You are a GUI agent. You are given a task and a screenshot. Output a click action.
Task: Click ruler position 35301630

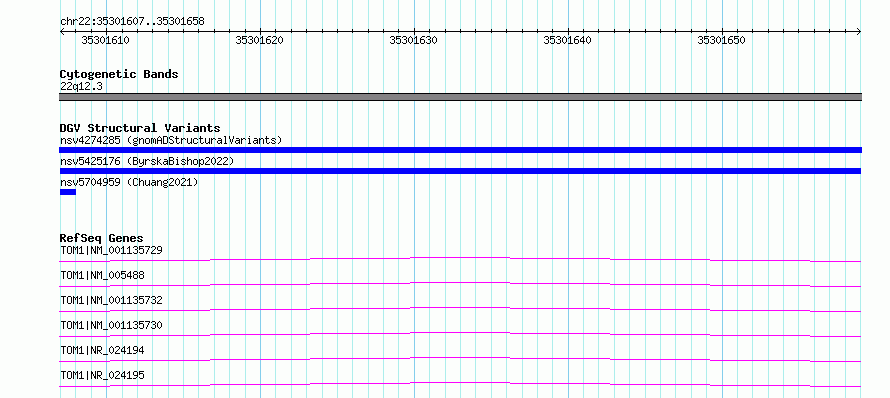(414, 40)
